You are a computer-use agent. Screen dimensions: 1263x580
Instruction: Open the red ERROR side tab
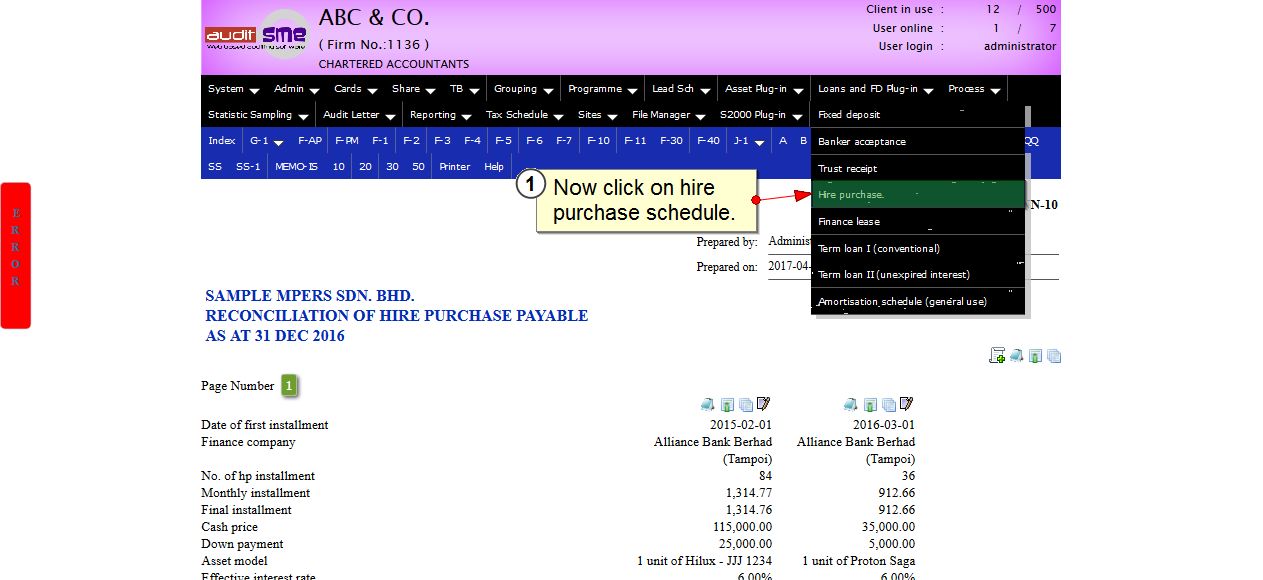coord(15,255)
